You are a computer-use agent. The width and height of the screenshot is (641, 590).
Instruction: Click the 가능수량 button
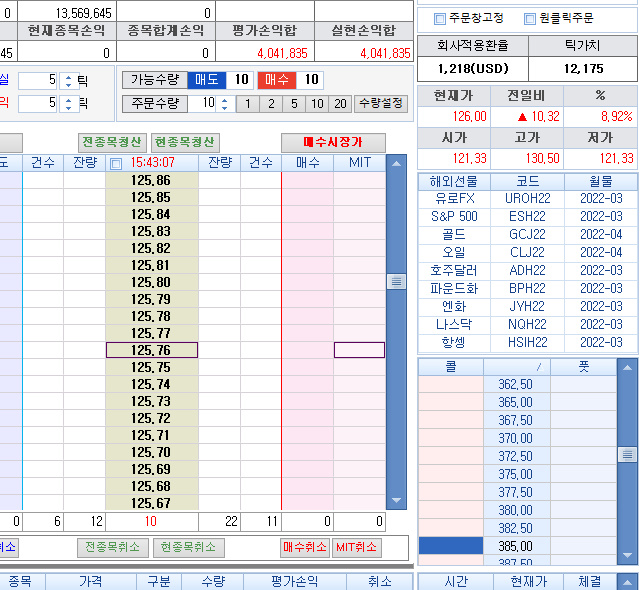(155, 80)
